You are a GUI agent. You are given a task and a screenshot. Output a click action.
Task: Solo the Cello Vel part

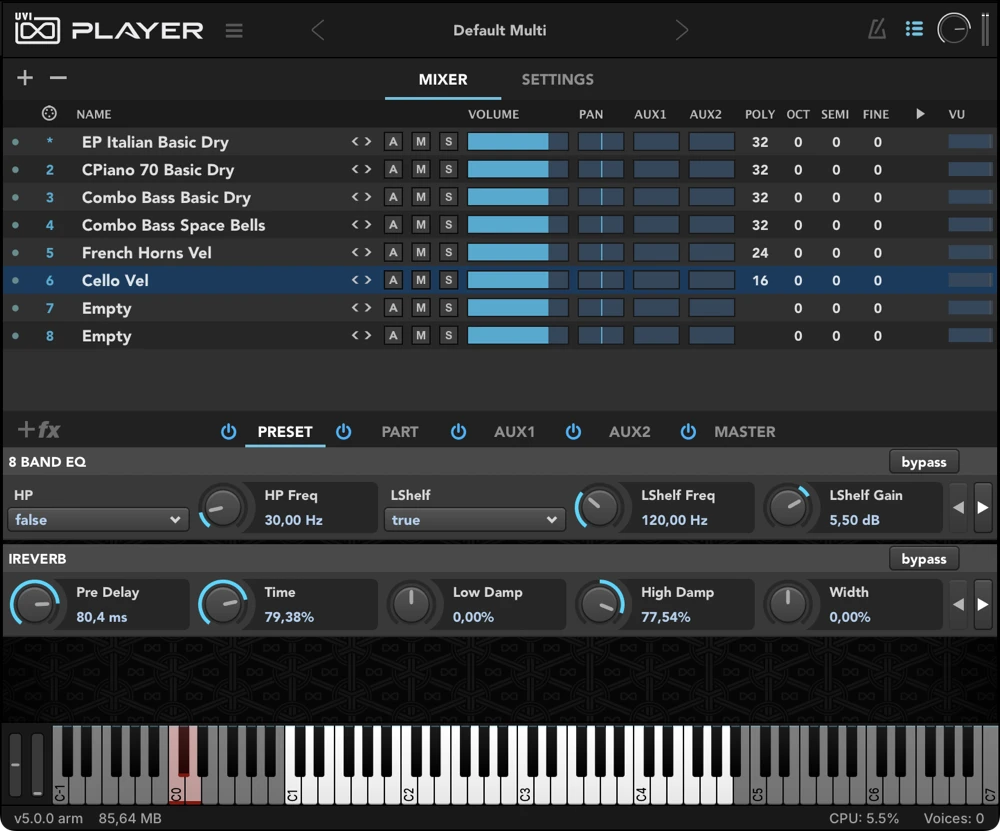coord(448,280)
